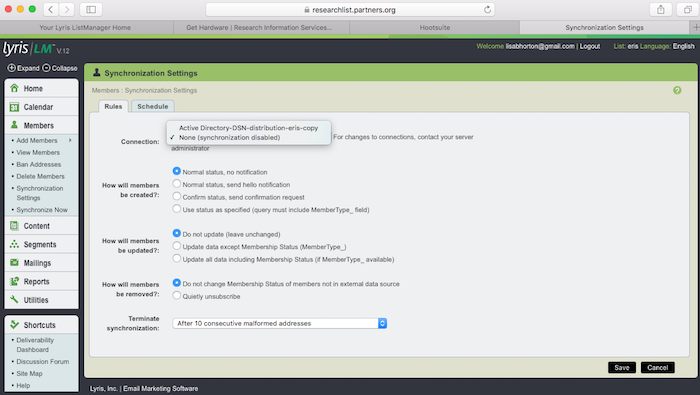Click the green help question mark icon
Viewport: 700px width, 395px height.
[x=677, y=90]
